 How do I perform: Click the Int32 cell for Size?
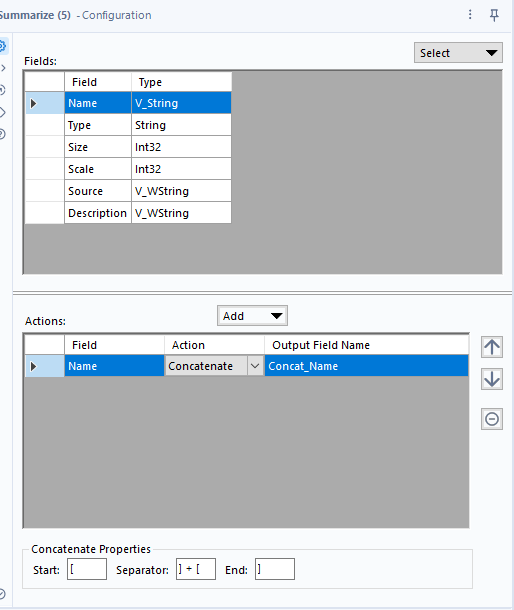coord(181,147)
